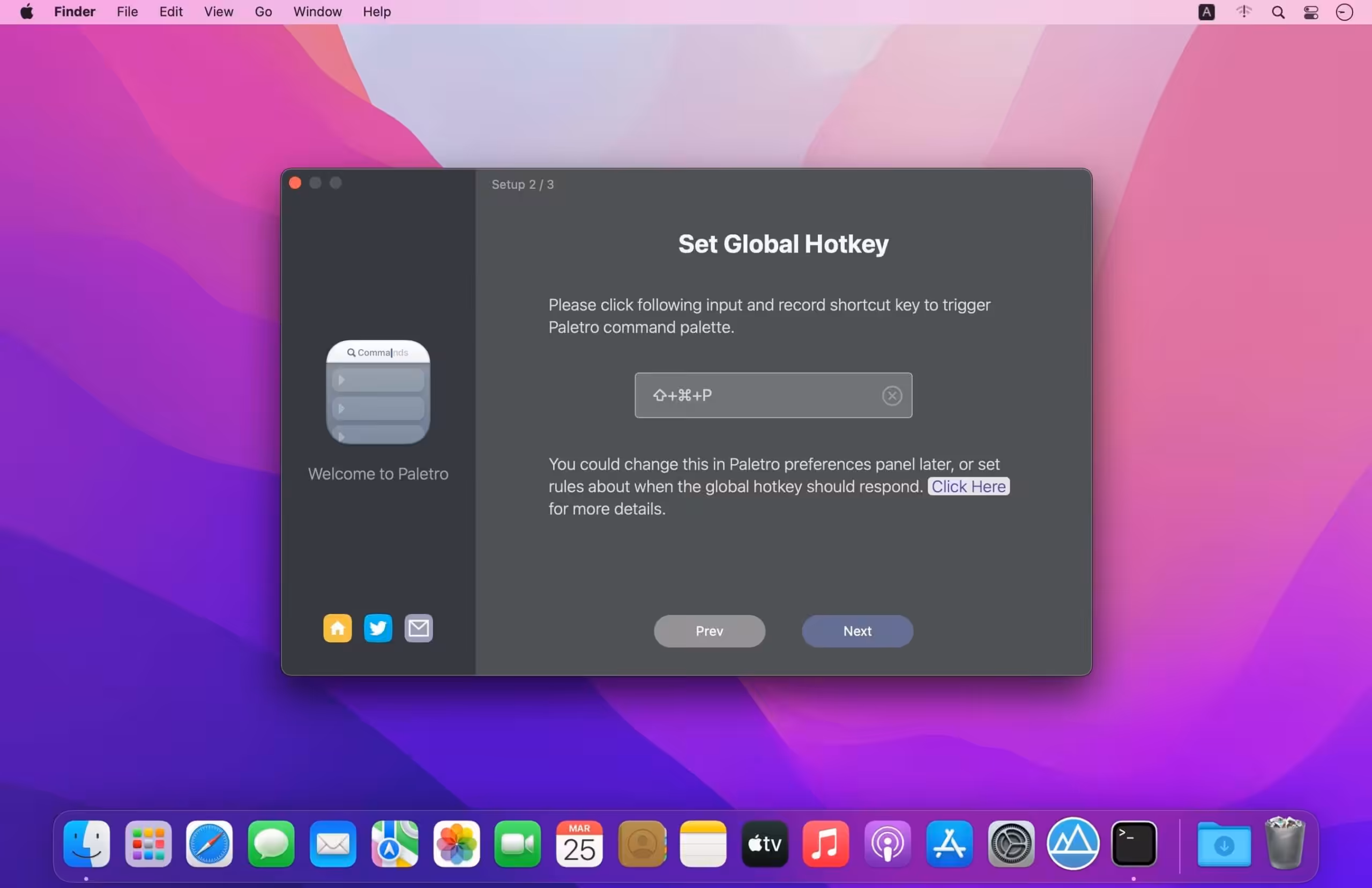
Task: Click the Paletro app logo image
Action: 378,392
